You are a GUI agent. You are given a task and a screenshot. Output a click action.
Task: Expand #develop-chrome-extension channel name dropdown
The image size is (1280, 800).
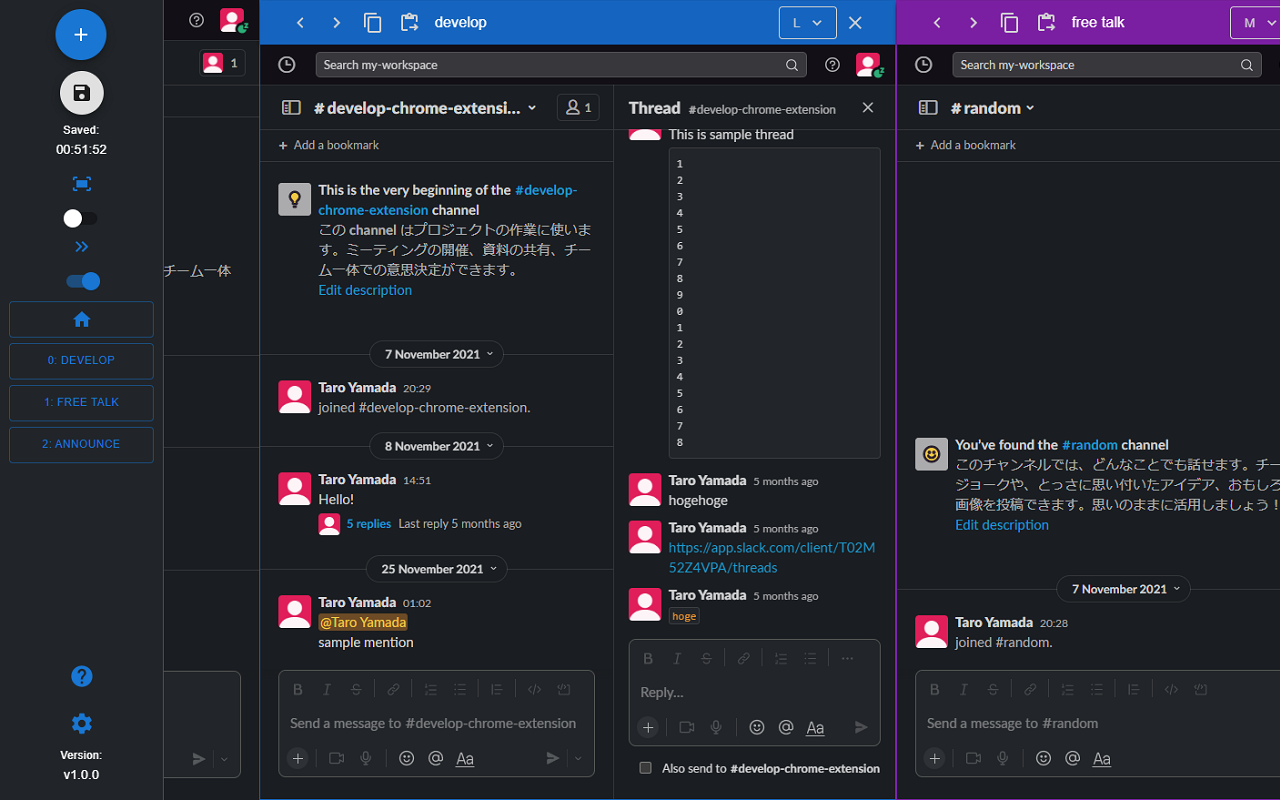pyautogui.click(x=426, y=108)
